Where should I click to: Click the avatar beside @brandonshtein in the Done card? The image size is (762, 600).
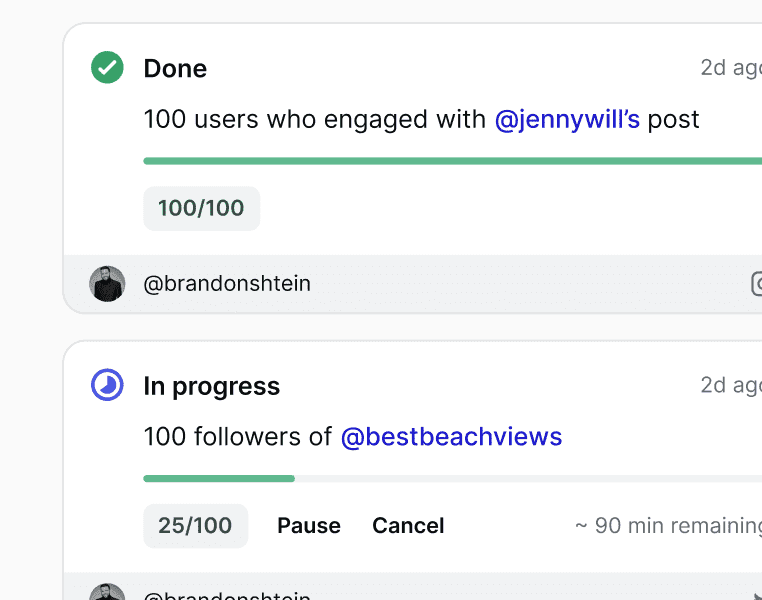(x=107, y=284)
